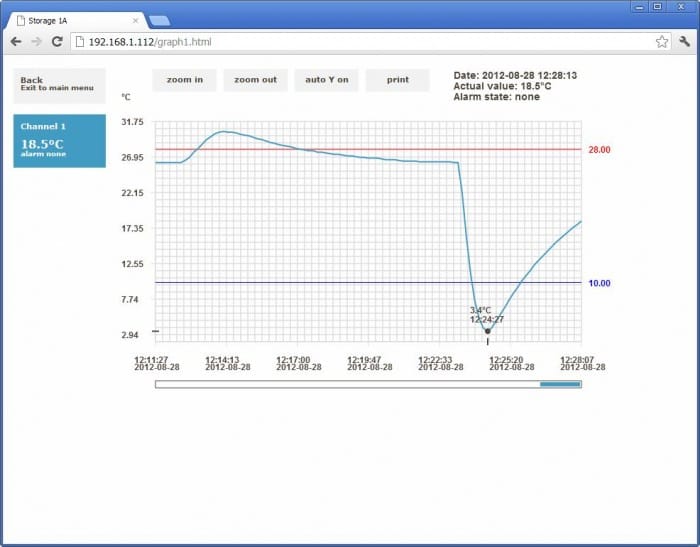
Task: Open Chrome wrench settings menu
Action: pos(684,42)
